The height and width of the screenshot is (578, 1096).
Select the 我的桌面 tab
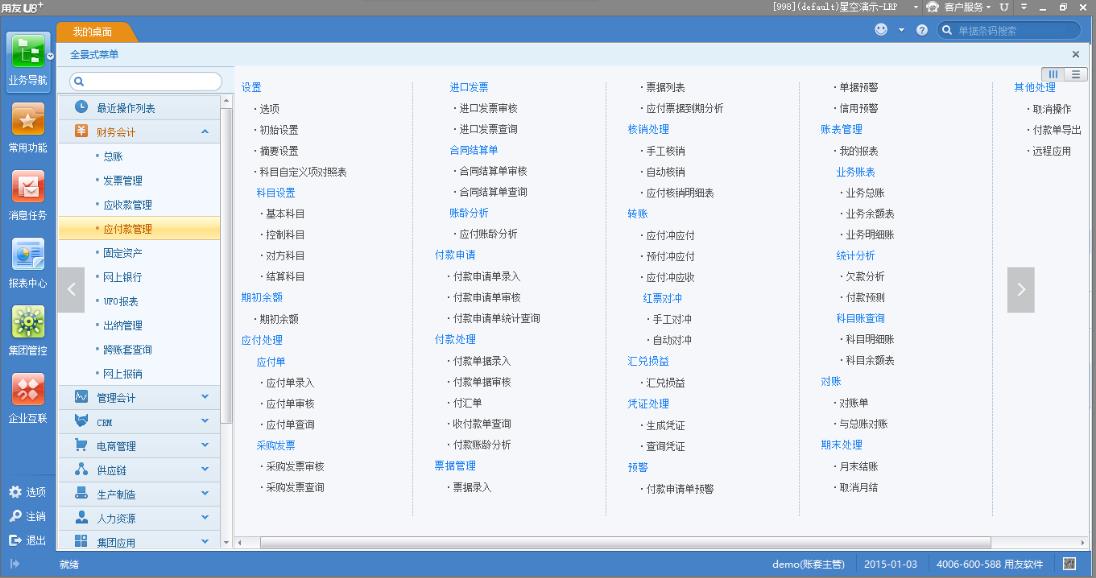92,32
